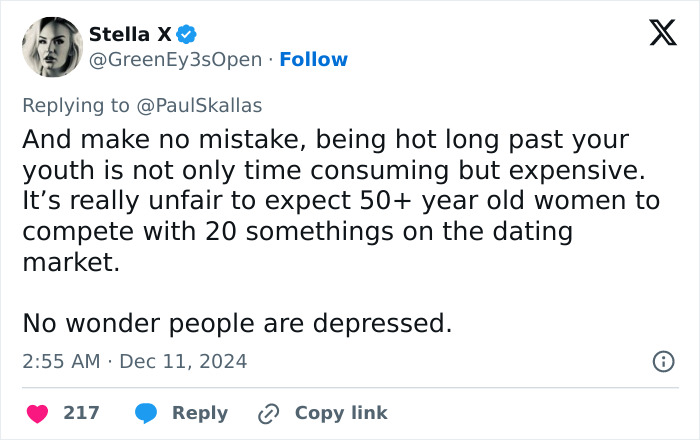Click the Dec 11, 2024 date
Image resolution: width=700 pixels, height=440 pixels.
click(183, 362)
